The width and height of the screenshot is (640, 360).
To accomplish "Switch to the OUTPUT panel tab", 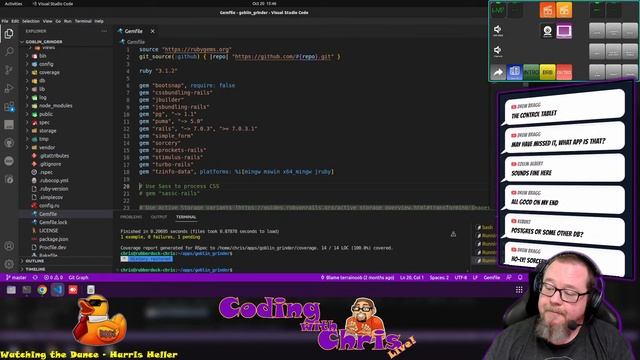I will 159,217.
